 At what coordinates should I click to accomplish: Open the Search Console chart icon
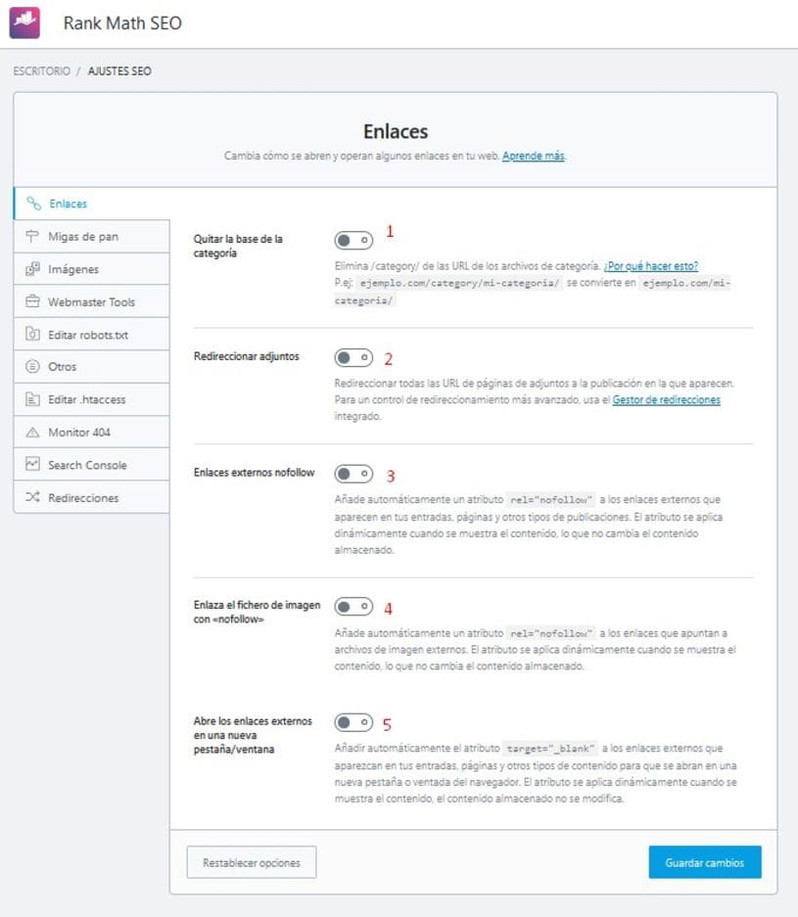[32, 465]
